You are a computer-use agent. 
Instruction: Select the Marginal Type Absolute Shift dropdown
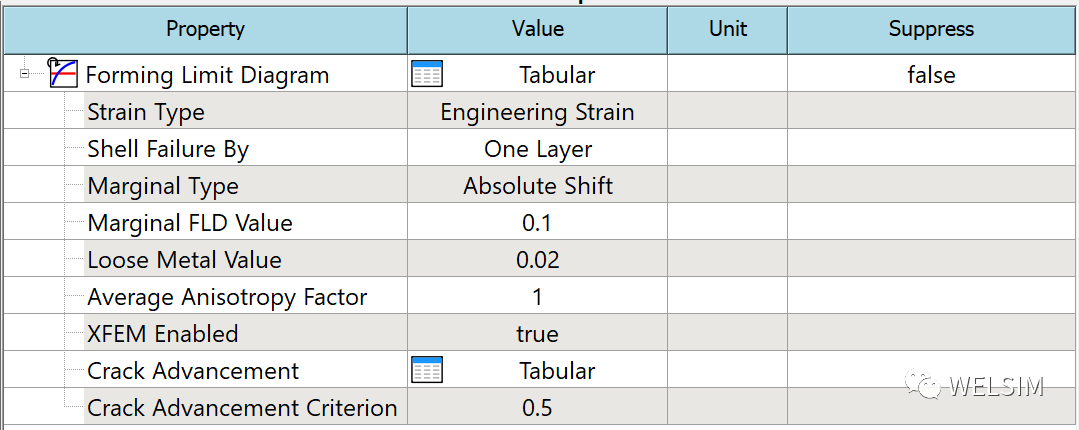pos(537,186)
